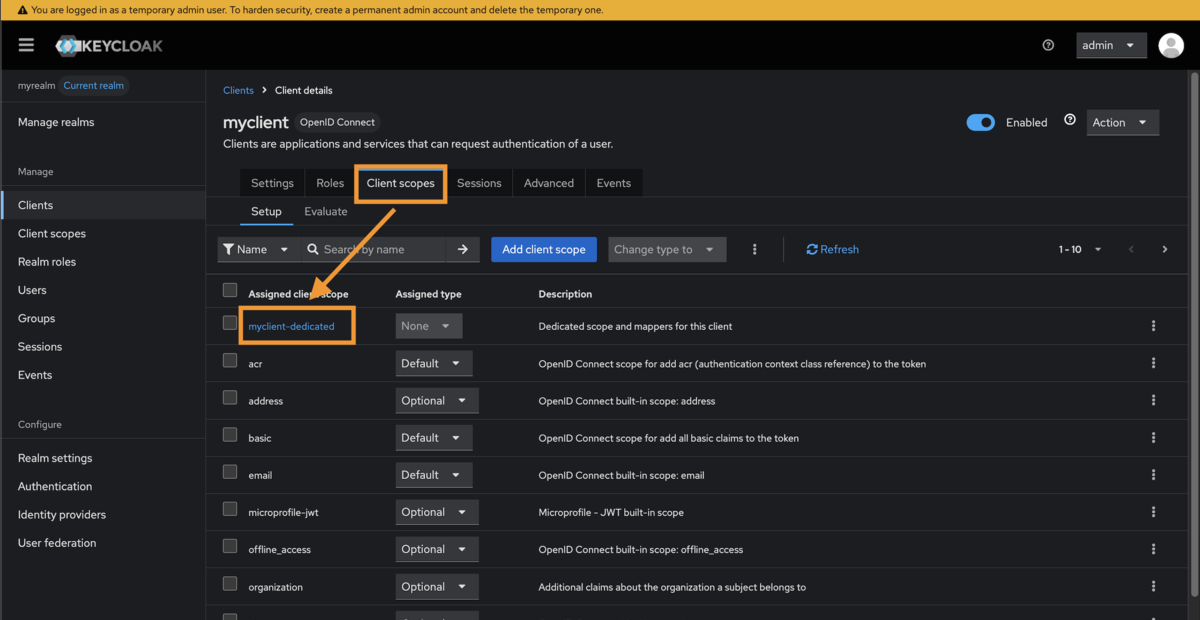This screenshot has height=620, width=1200.
Task: Select the acr row checkbox
Action: pos(230,360)
